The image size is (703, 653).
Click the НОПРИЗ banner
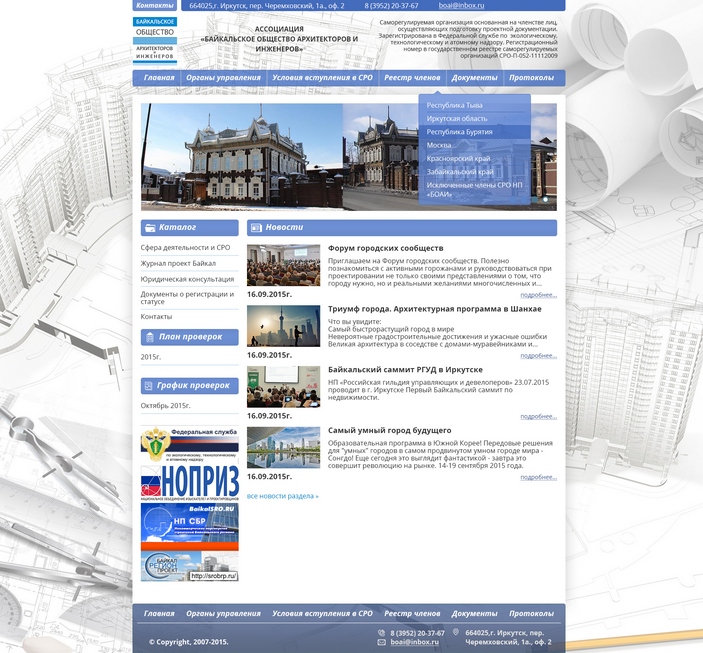click(x=190, y=483)
